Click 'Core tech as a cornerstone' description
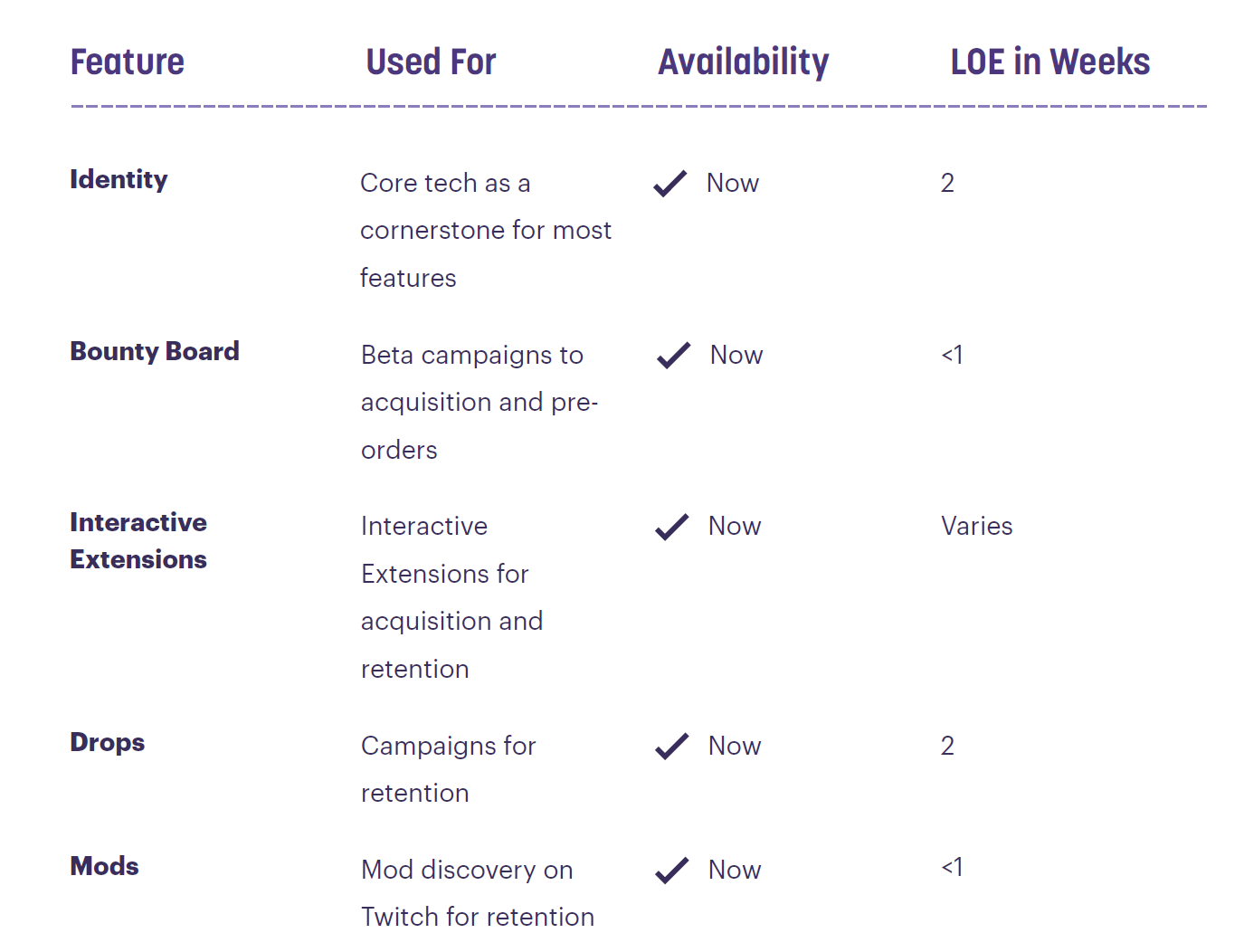This screenshot has width=1244, height=952. coord(486,230)
